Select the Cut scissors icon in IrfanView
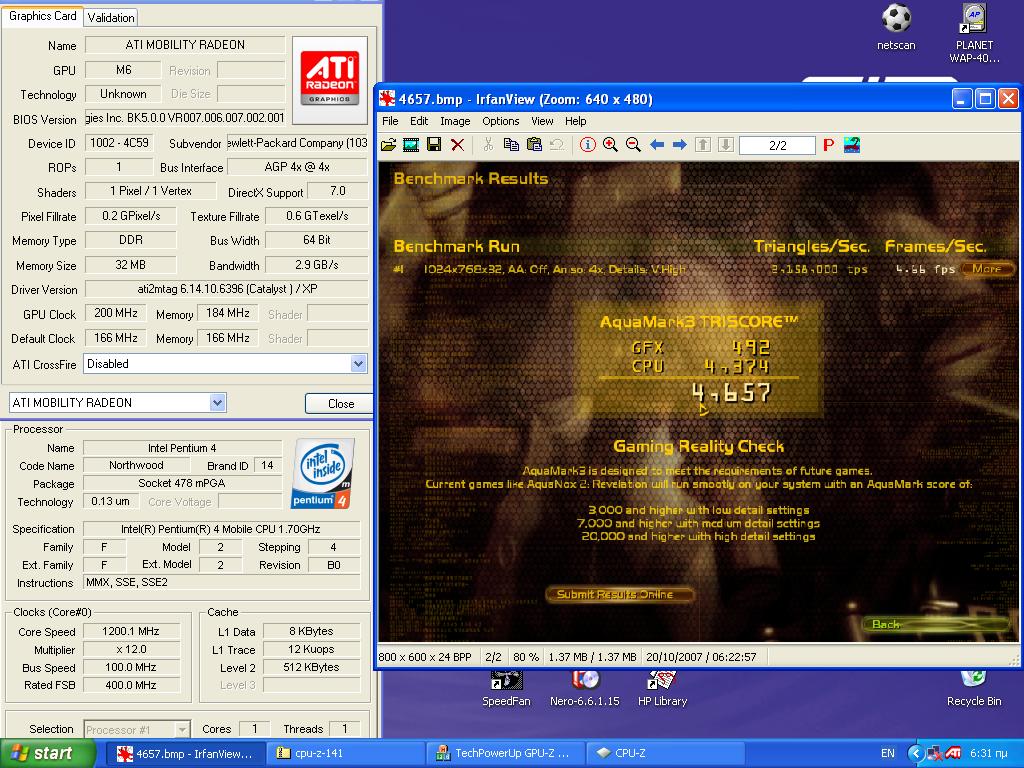 [x=488, y=145]
